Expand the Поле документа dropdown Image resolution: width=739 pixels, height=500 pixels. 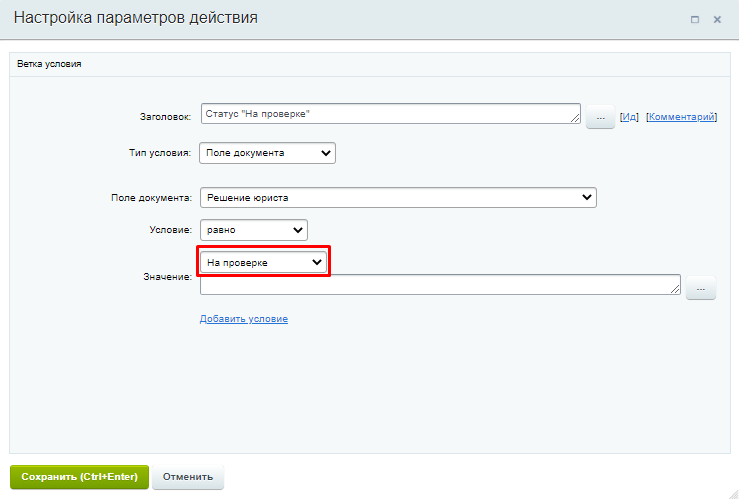pos(398,197)
